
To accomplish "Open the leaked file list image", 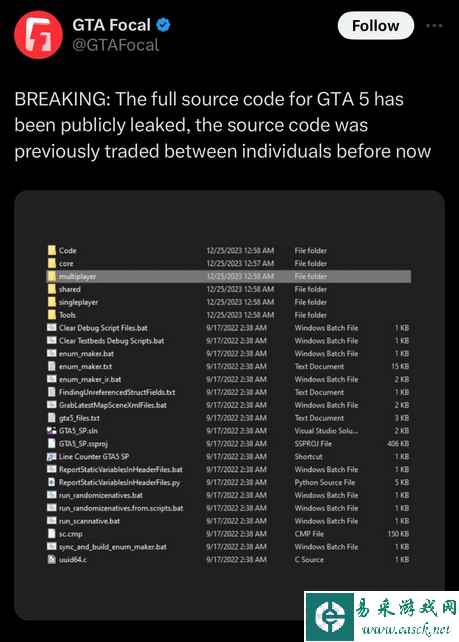I will [229, 405].
